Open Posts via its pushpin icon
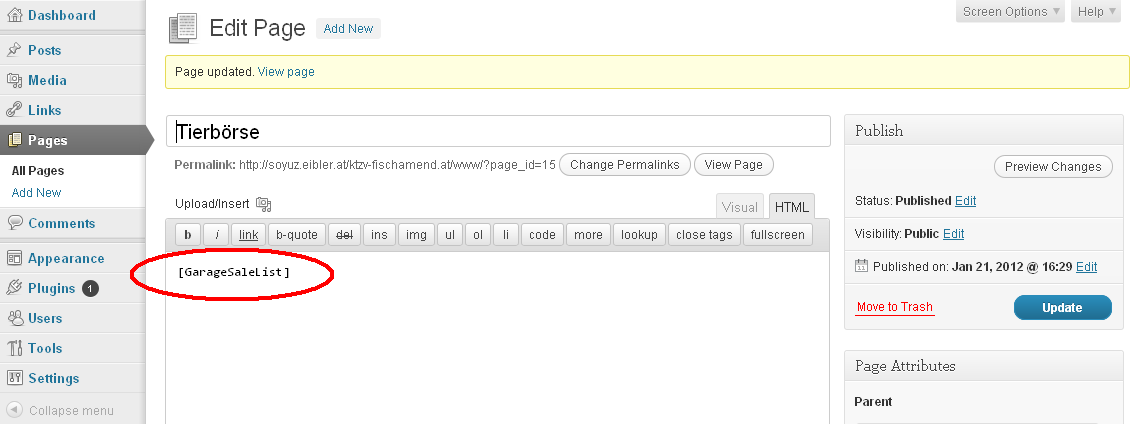 coord(15,50)
